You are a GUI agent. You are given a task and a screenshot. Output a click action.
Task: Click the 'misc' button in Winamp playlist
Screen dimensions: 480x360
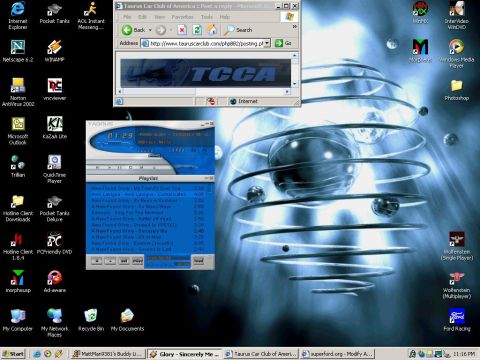click(x=138, y=261)
